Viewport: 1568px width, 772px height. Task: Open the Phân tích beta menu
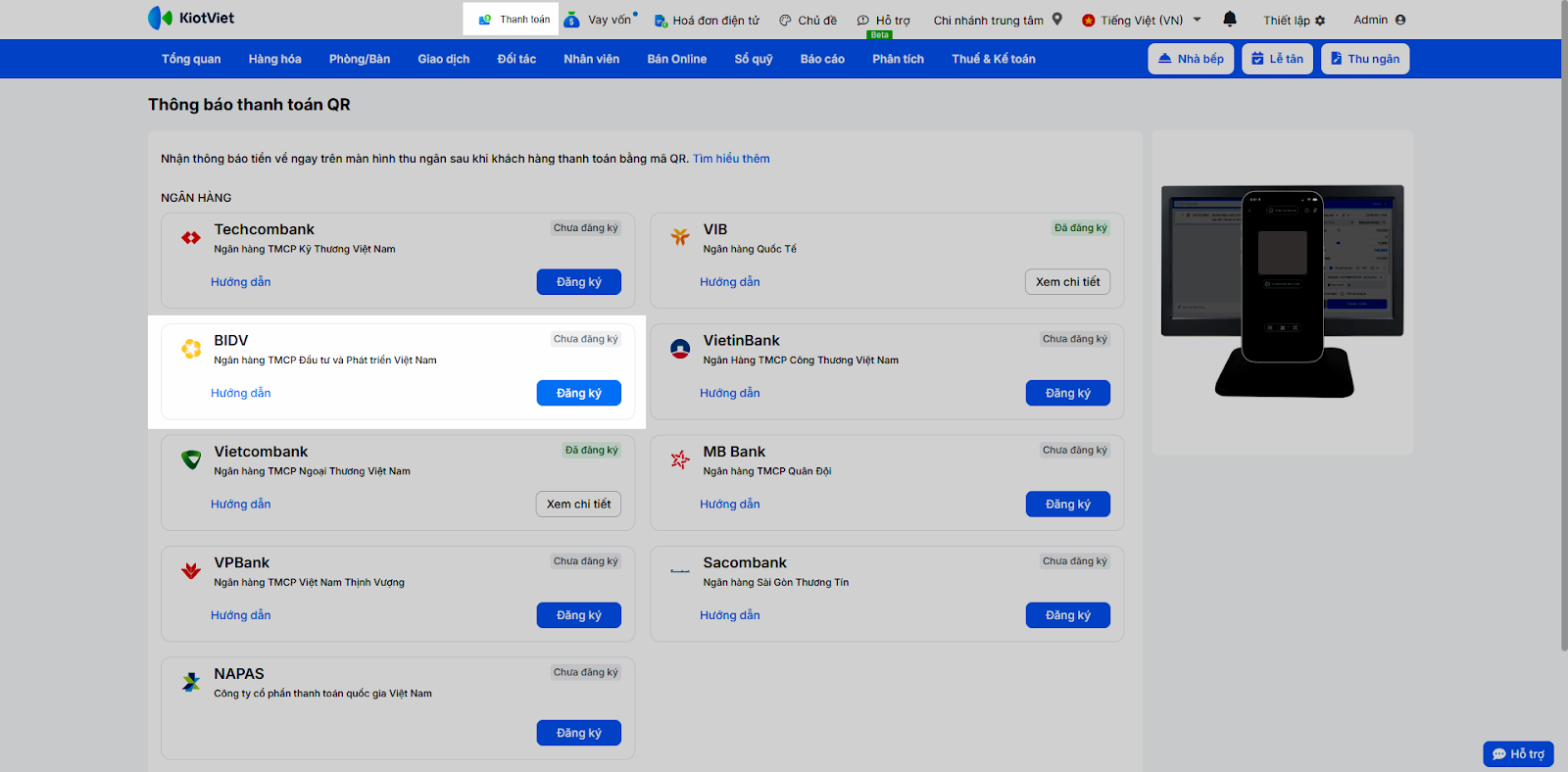click(x=899, y=59)
